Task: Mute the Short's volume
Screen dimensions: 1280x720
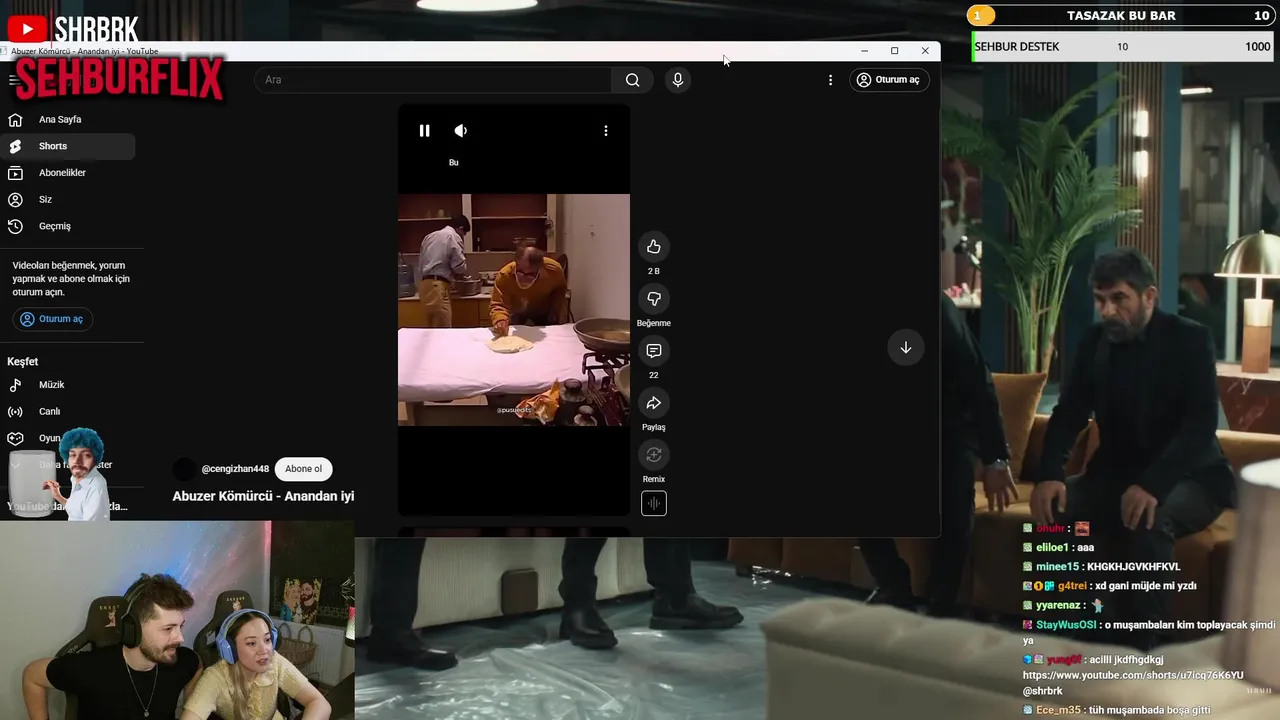Action: [460, 131]
